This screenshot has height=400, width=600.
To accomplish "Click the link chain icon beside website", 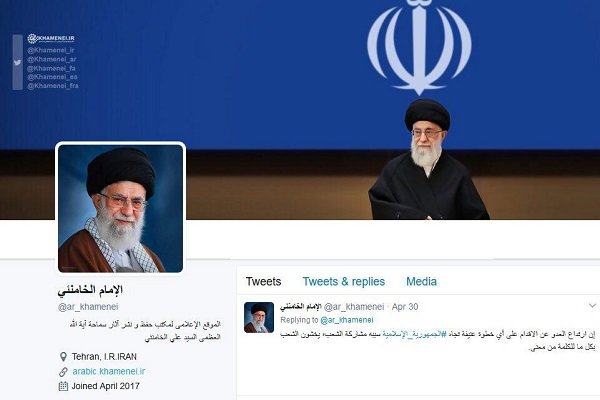I will click(64, 371).
